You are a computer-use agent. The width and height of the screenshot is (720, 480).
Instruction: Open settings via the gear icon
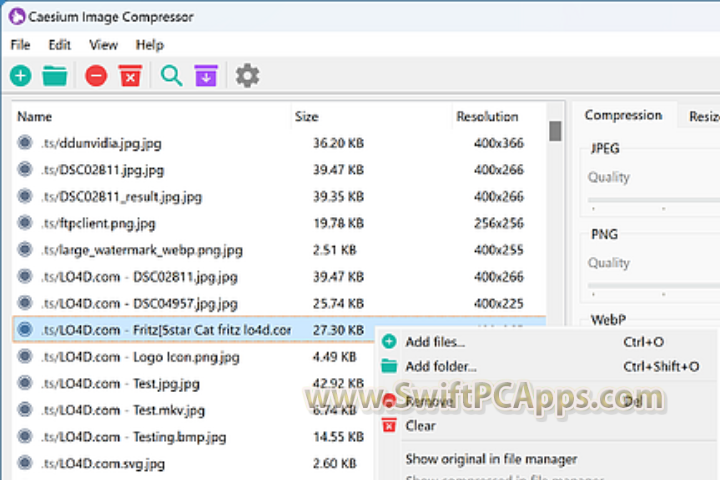248,76
